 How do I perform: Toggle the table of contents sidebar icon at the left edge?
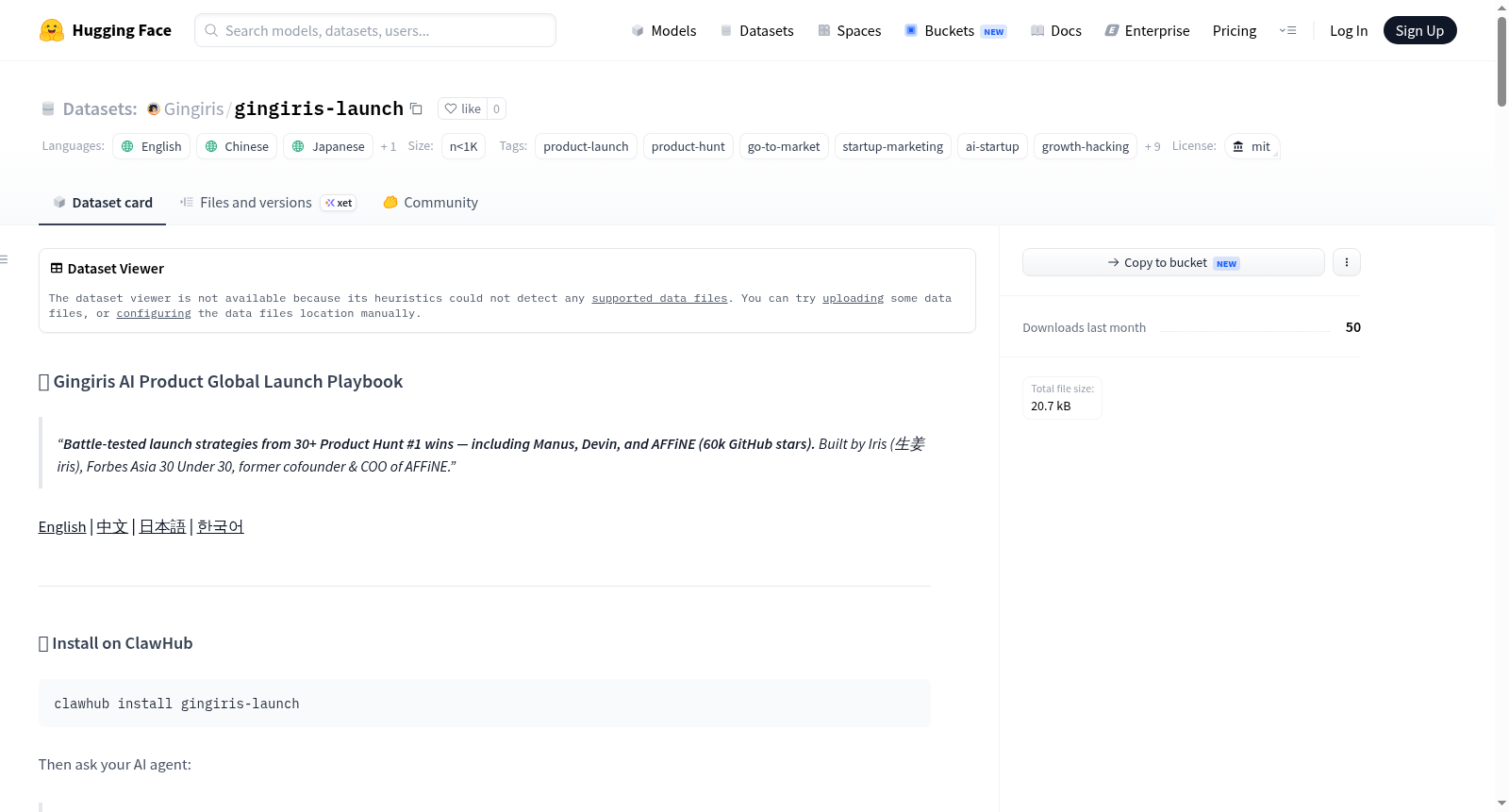[x=4, y=259]
